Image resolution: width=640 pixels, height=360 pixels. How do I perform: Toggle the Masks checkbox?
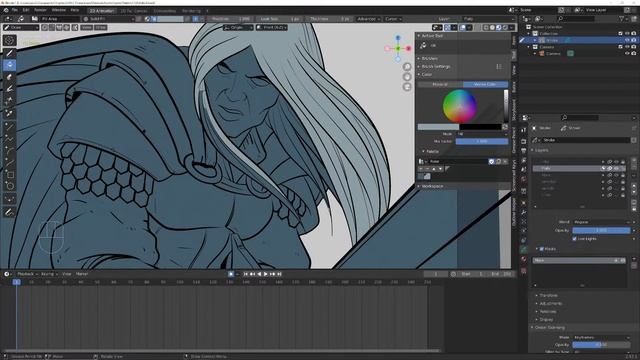[x=542, y=249]
